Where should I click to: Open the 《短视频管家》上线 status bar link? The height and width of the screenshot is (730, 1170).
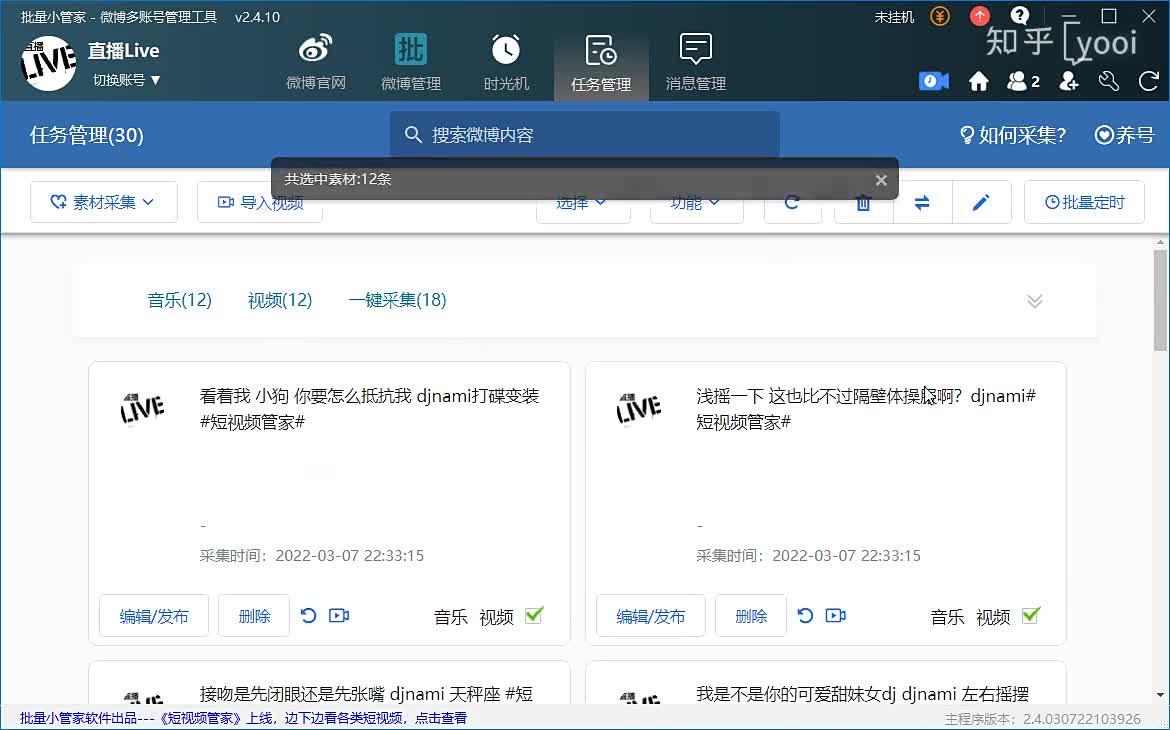[x=243, y=718]
